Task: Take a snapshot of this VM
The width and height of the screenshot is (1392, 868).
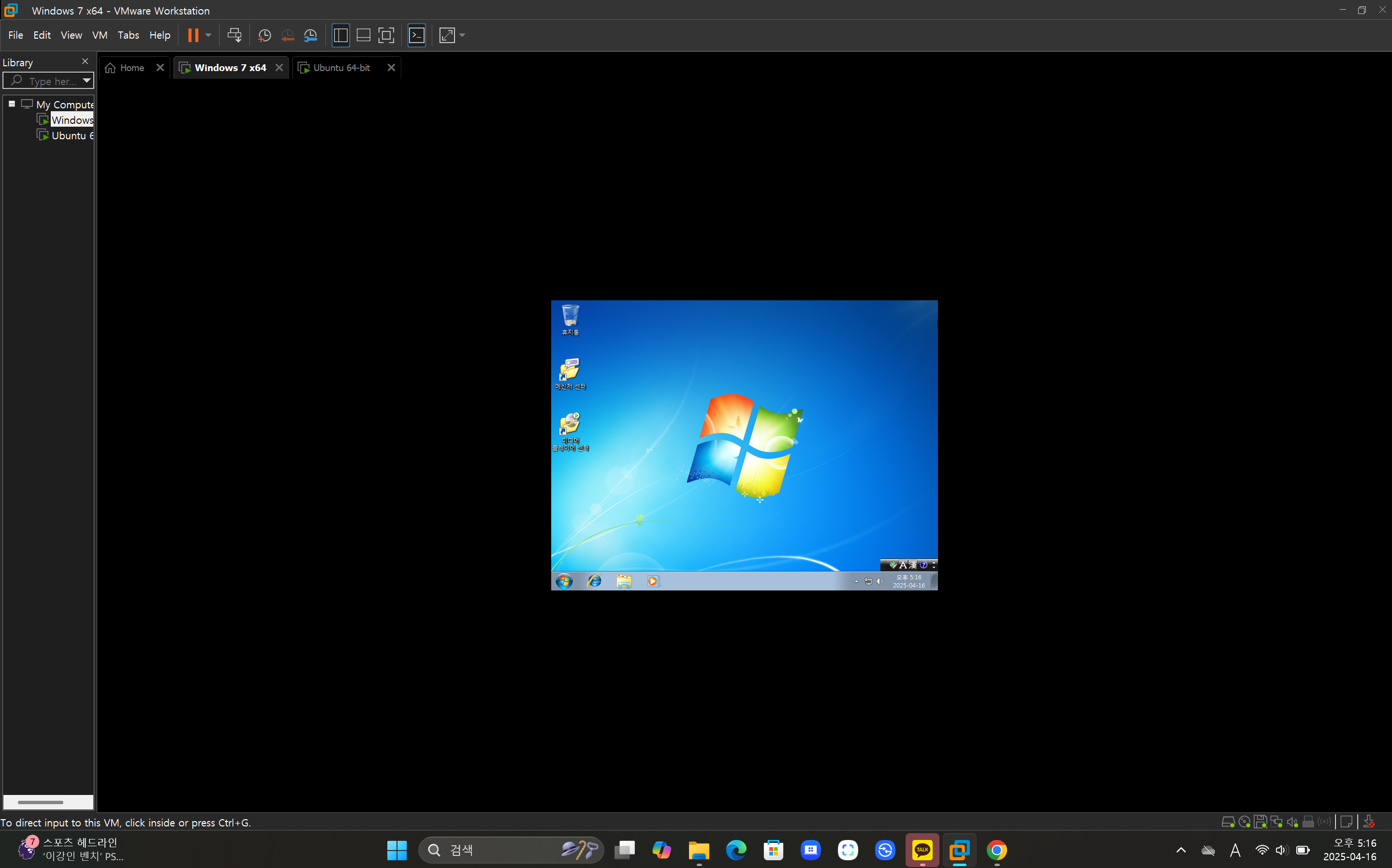Action: pyautogui.click(x=264, y=36)
